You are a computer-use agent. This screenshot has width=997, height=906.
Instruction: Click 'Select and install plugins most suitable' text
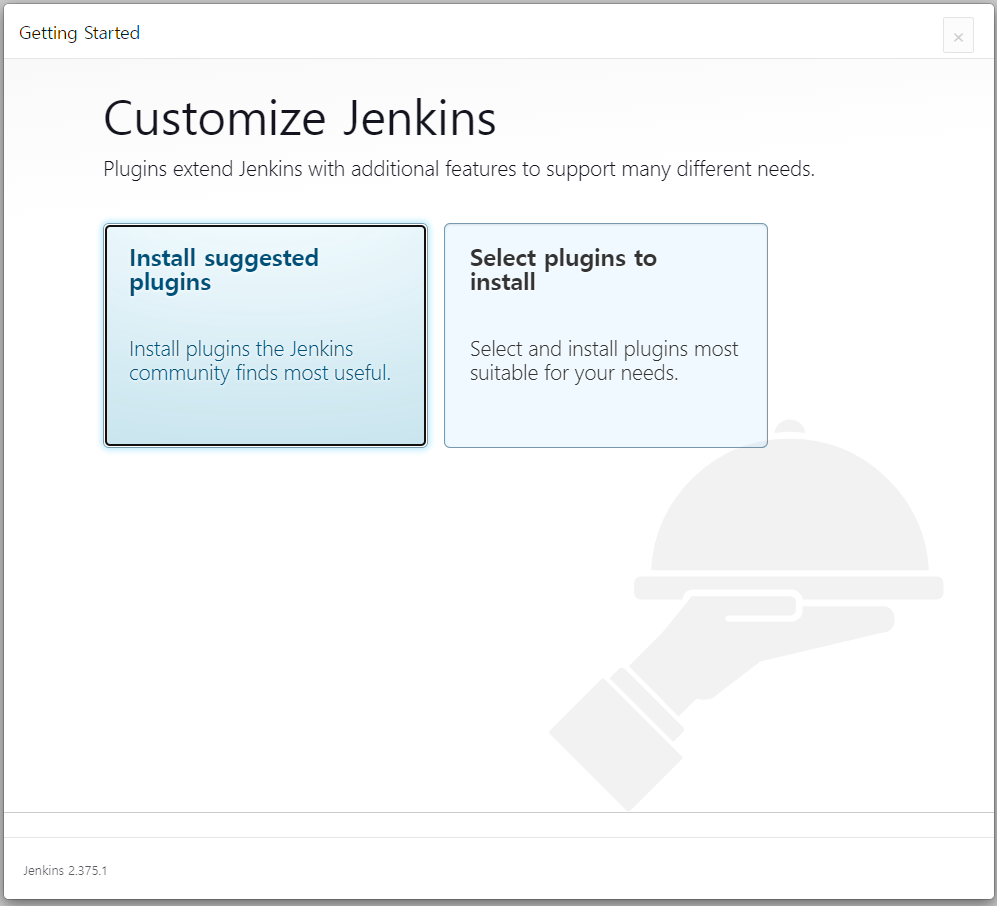(604, 360)
